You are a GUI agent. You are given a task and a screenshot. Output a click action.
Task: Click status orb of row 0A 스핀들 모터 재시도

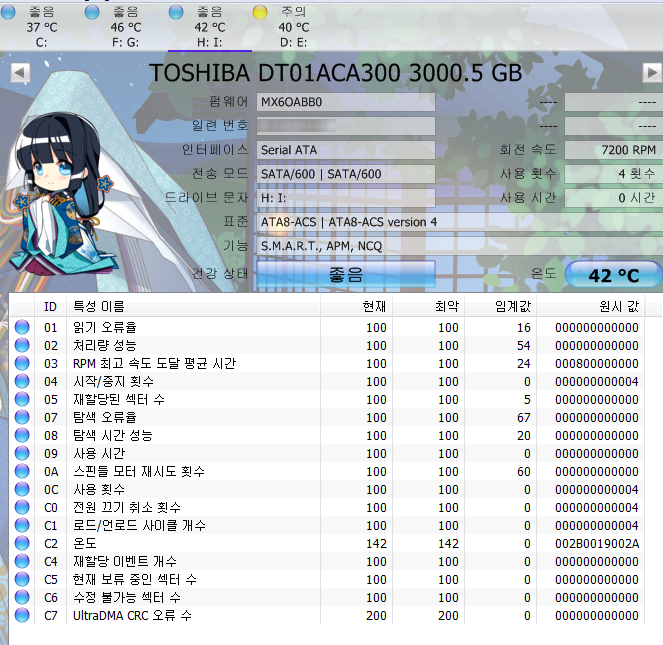coord(22,471)
